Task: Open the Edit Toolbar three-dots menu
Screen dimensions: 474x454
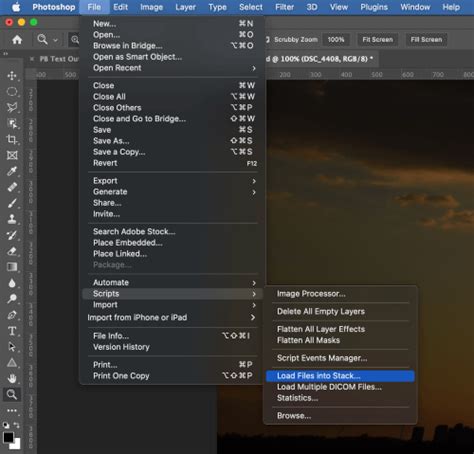Action: 12,410
